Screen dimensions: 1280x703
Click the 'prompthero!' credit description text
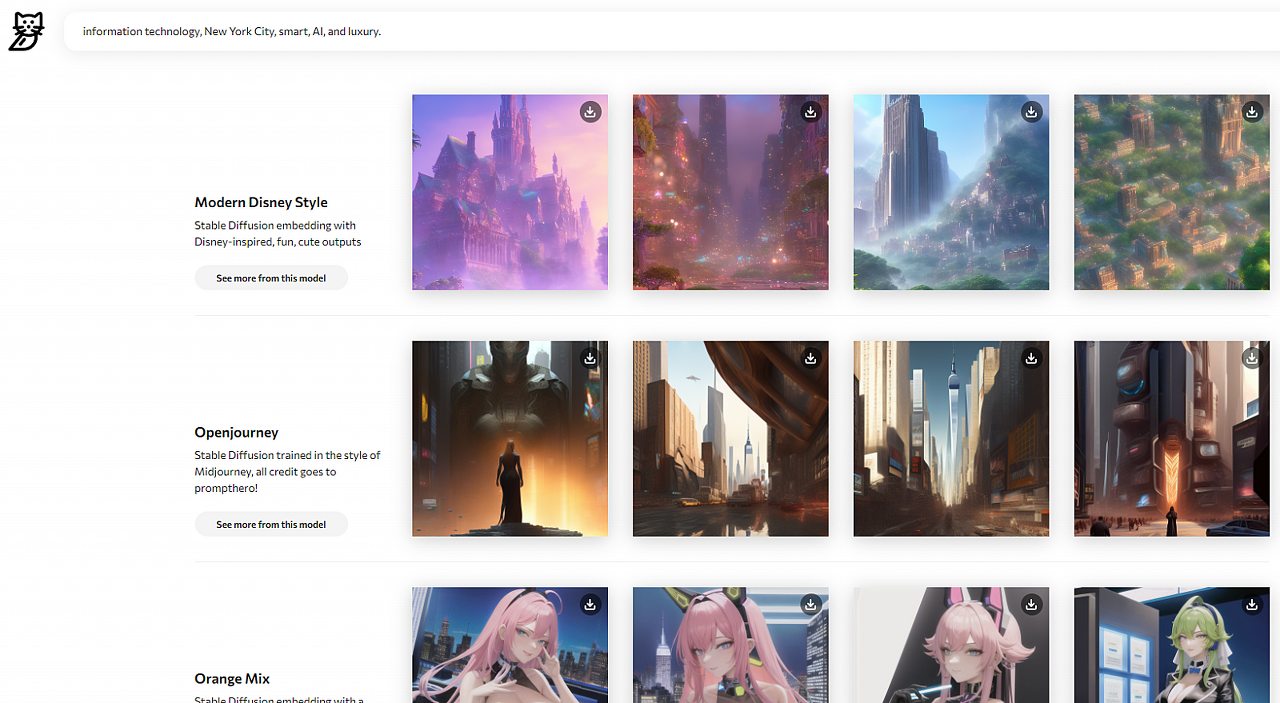(x=288, y=471)
